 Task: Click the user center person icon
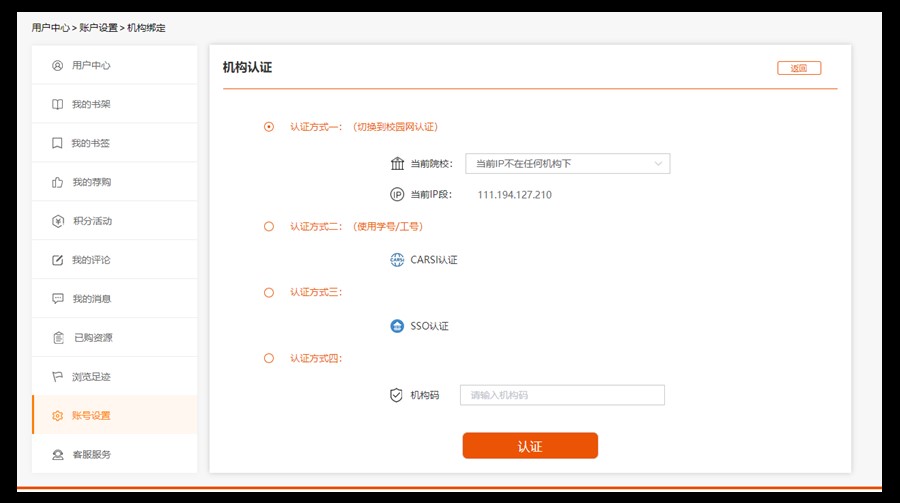click(x=57, y=65)
